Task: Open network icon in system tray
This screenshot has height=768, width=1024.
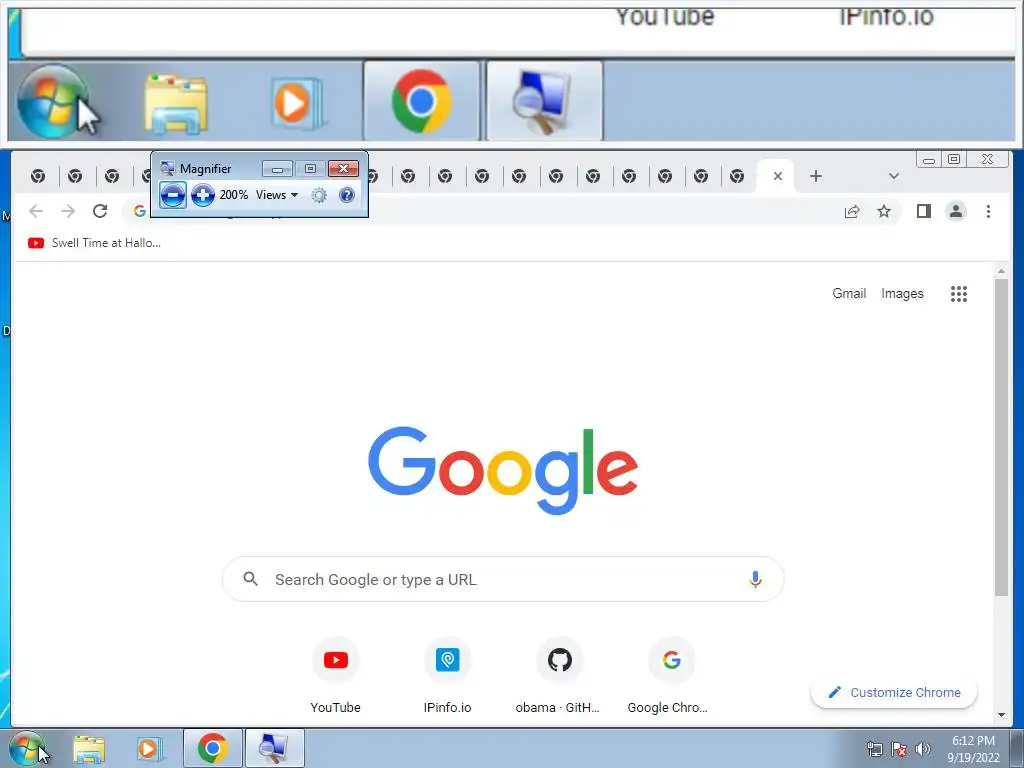Action: point(874,749)
